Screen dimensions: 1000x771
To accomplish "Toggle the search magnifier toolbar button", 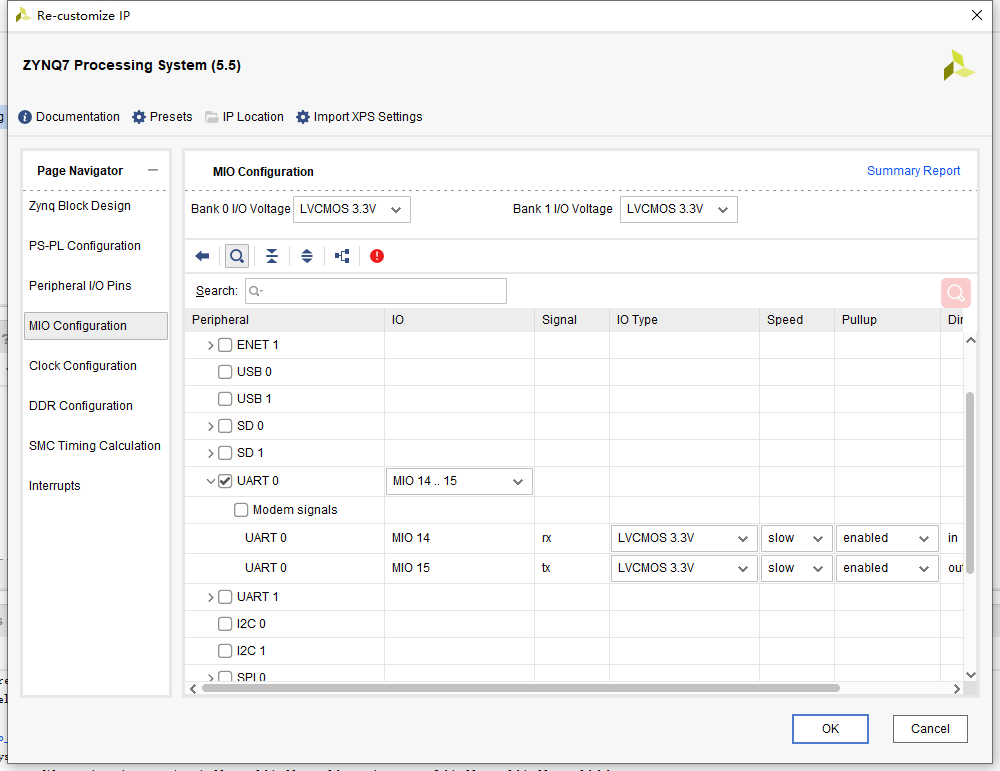I will 237,256.
